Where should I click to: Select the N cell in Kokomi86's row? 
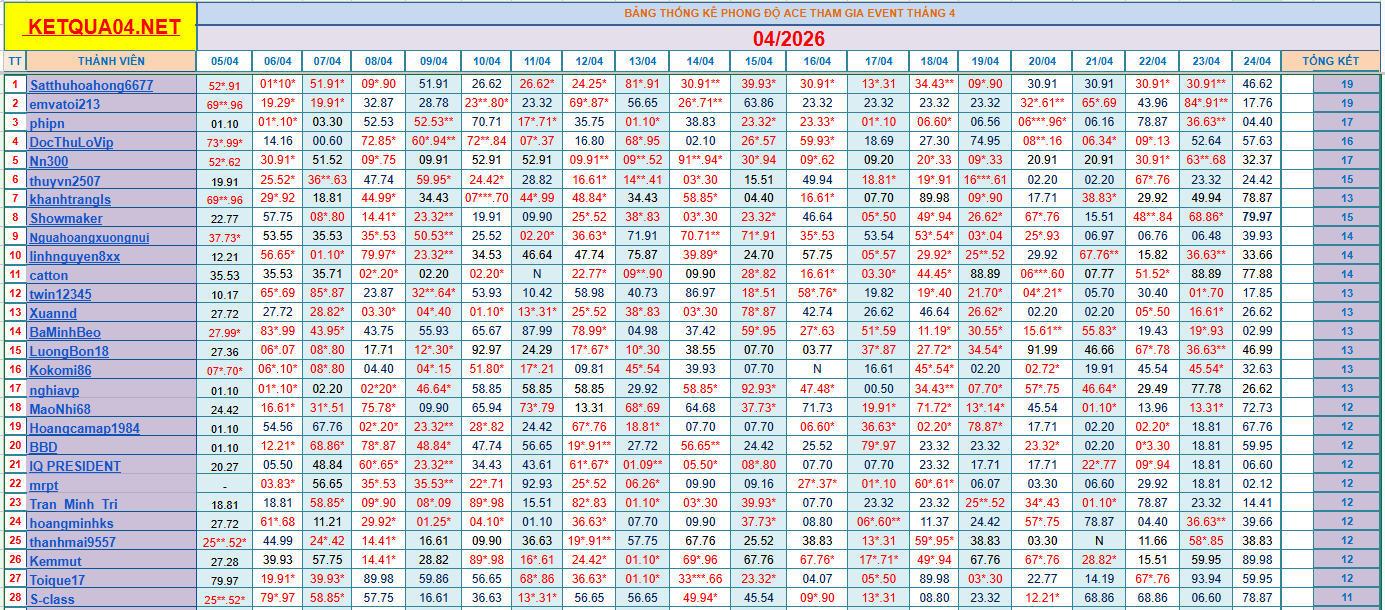tap(817, 370)
